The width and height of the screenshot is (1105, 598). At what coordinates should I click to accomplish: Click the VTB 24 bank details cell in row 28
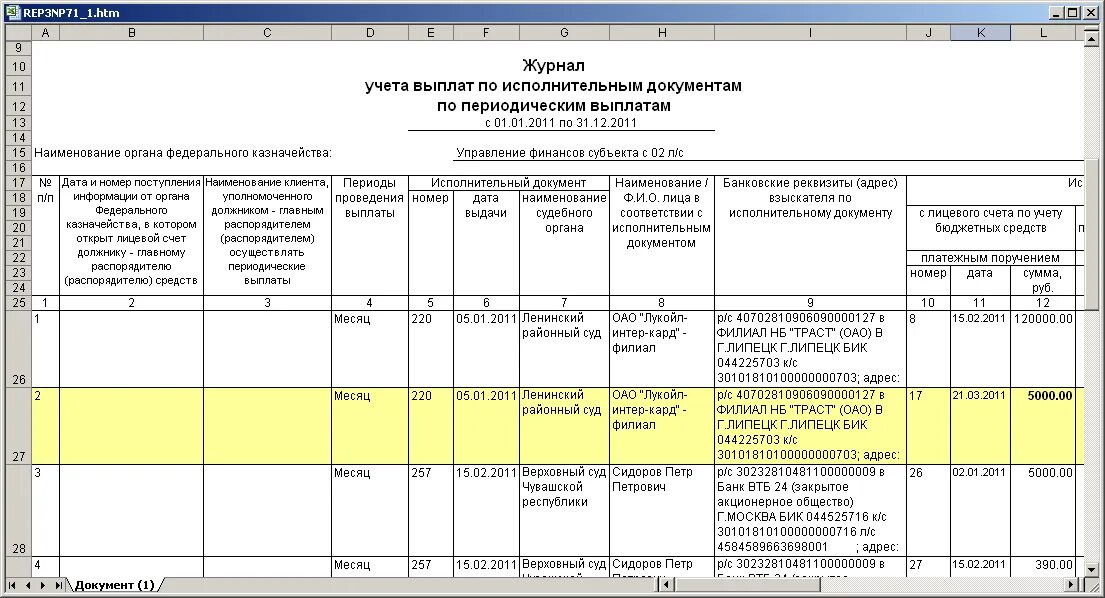[810, 509]
